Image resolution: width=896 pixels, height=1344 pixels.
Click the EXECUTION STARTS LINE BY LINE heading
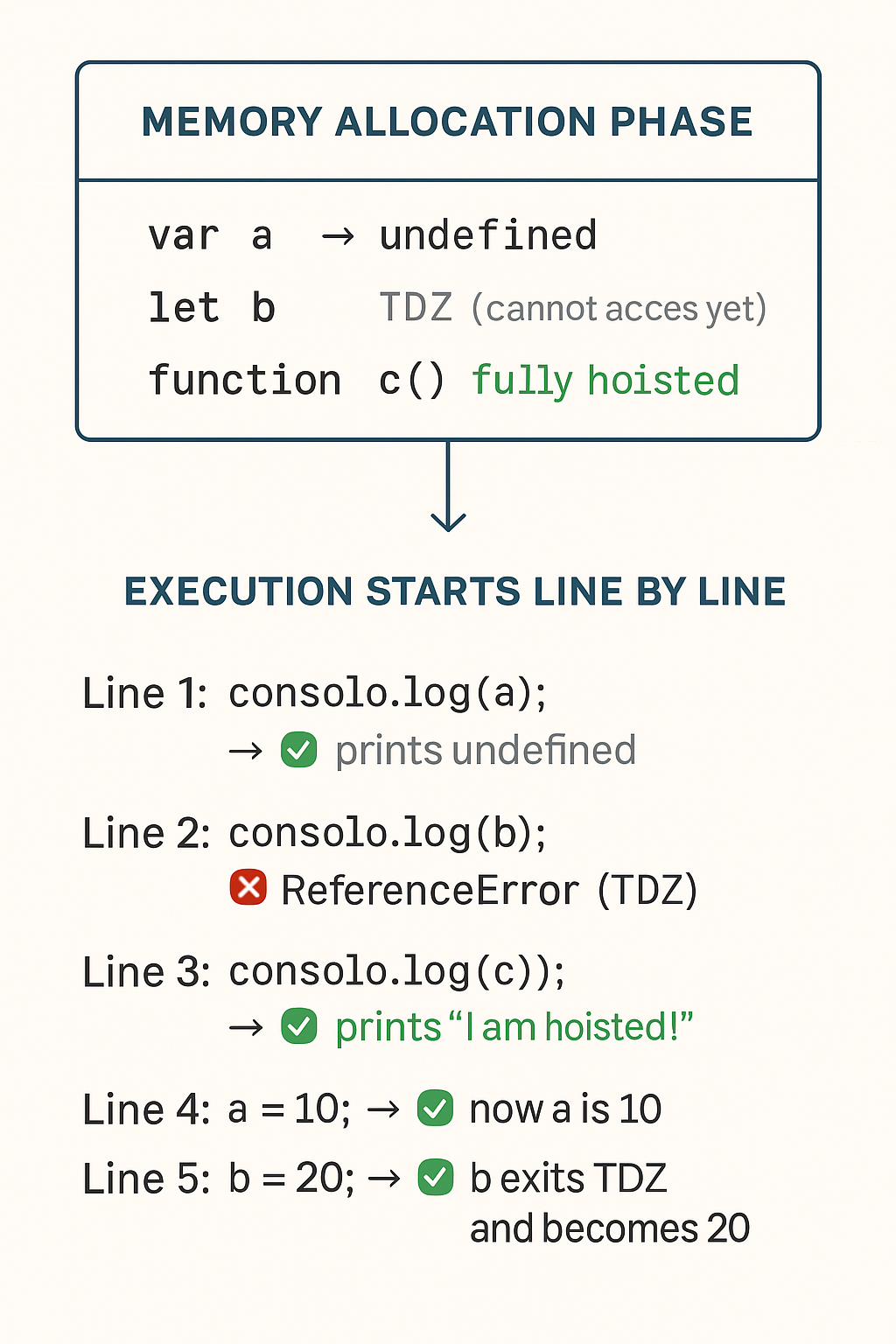click(x=455, y=591)
